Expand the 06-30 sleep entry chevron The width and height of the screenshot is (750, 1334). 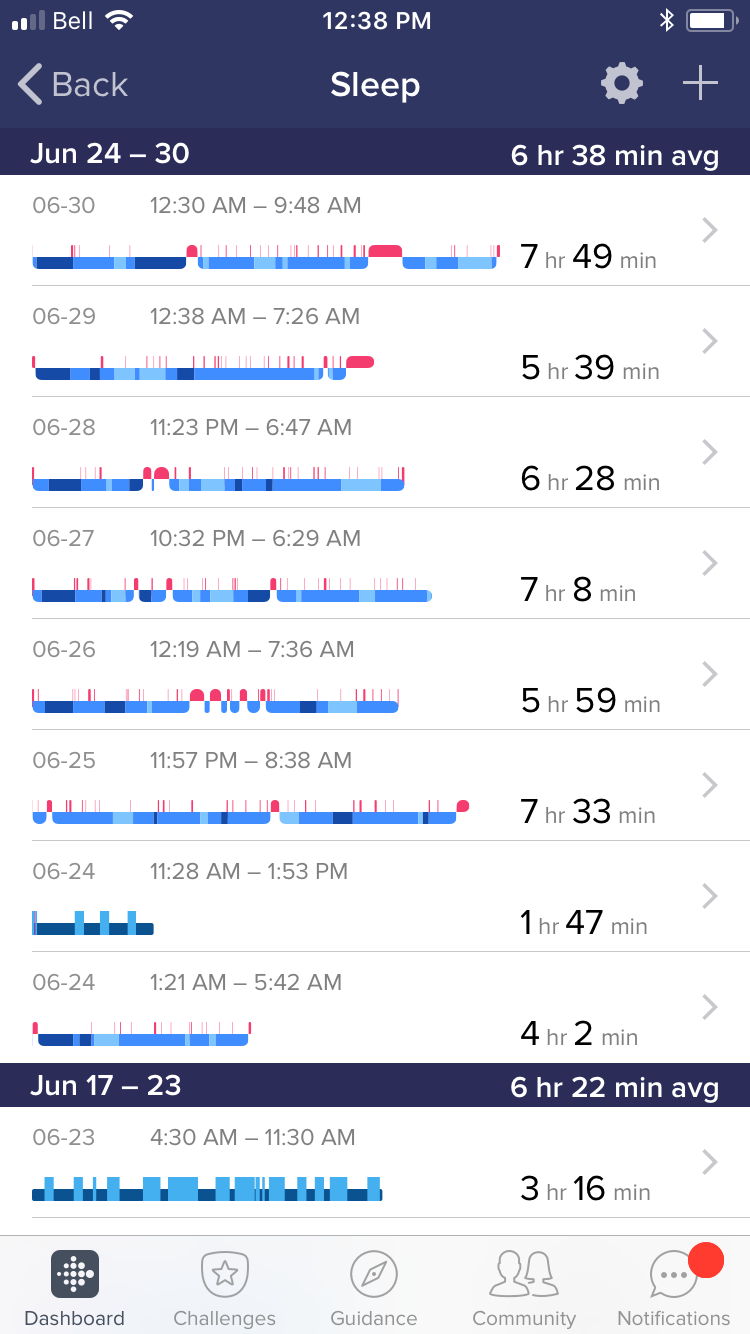(x=710, y=231)
